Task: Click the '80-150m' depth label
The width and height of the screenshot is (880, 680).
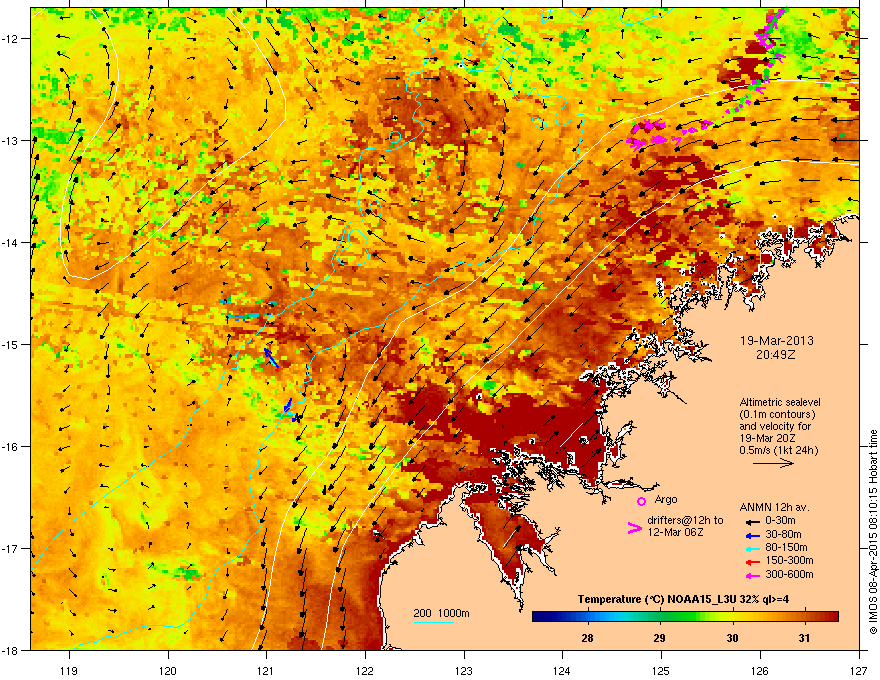Action: 786,548
